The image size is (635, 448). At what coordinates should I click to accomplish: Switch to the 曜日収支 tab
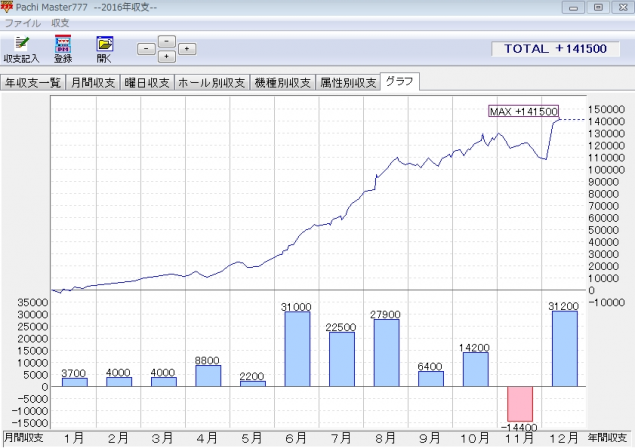147,83
